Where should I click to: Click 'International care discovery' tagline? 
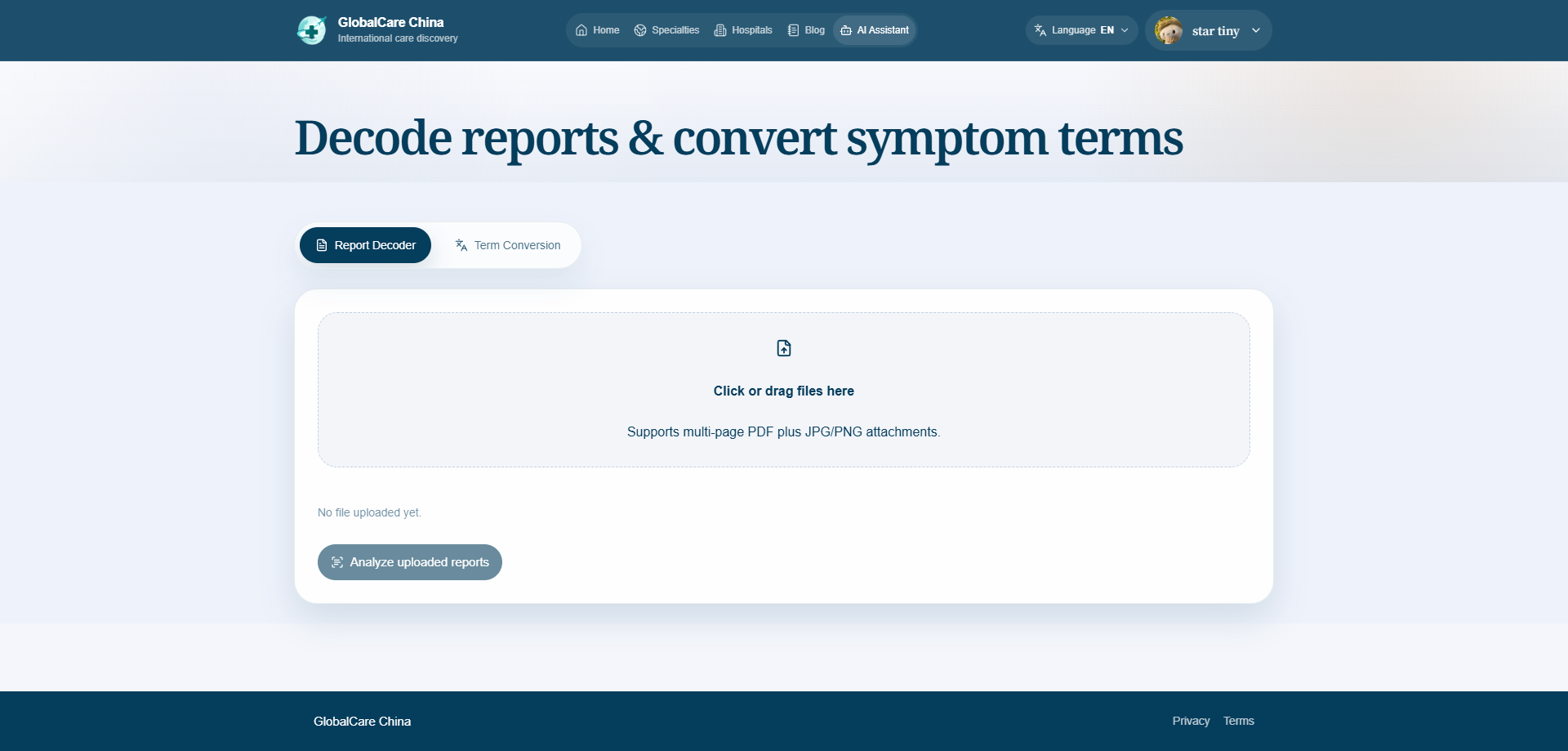coord(398,38)
